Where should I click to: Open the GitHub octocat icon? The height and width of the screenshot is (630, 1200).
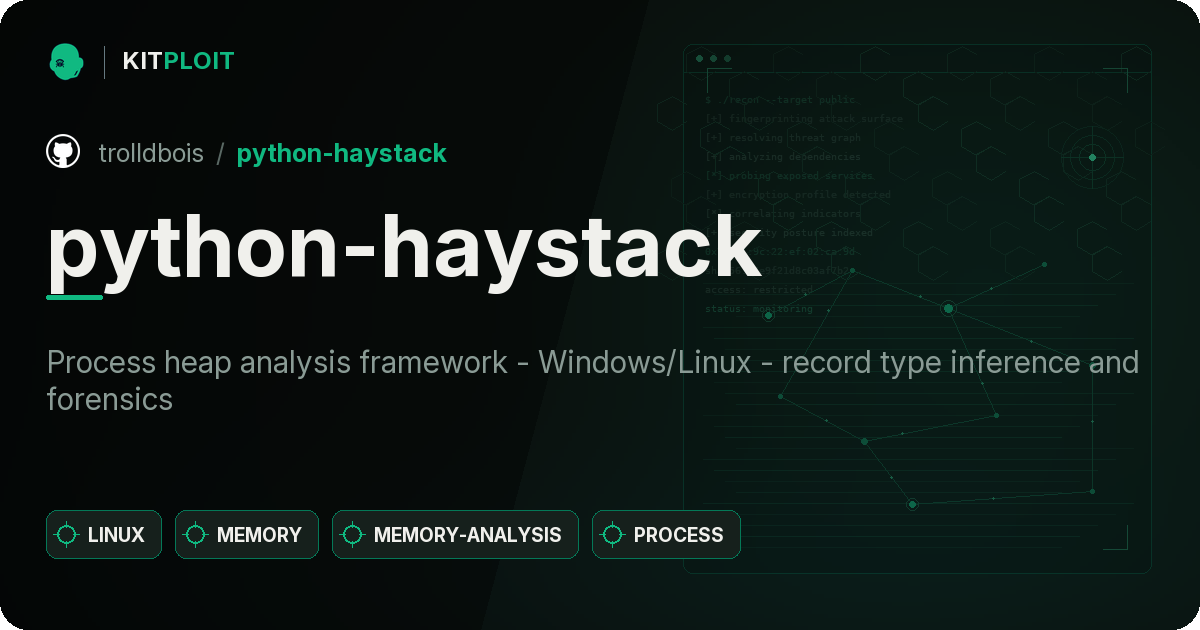pyautogui.click(x=63, y=152)
